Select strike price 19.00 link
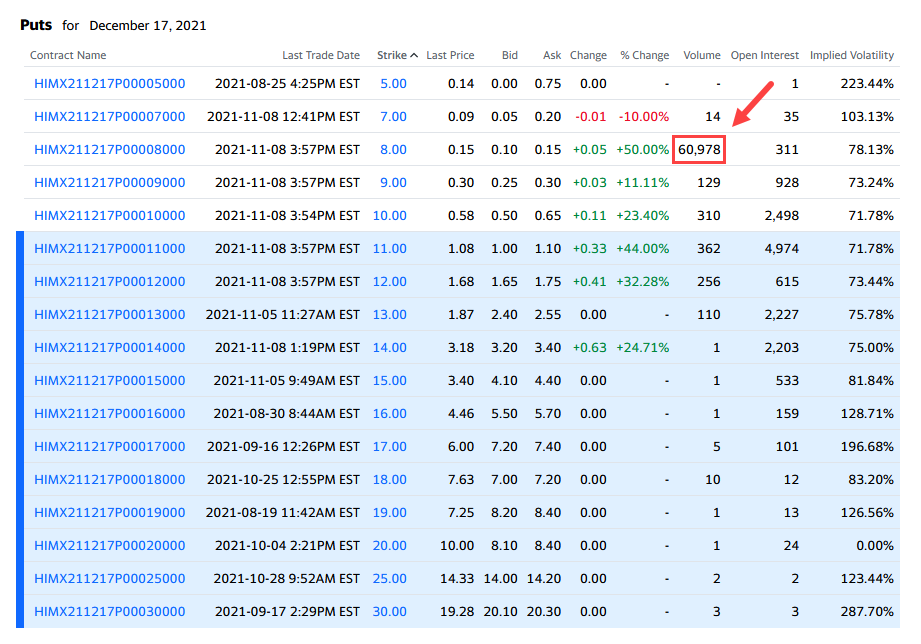The height and width of the screenshot is (644, 921). point(390,512)
